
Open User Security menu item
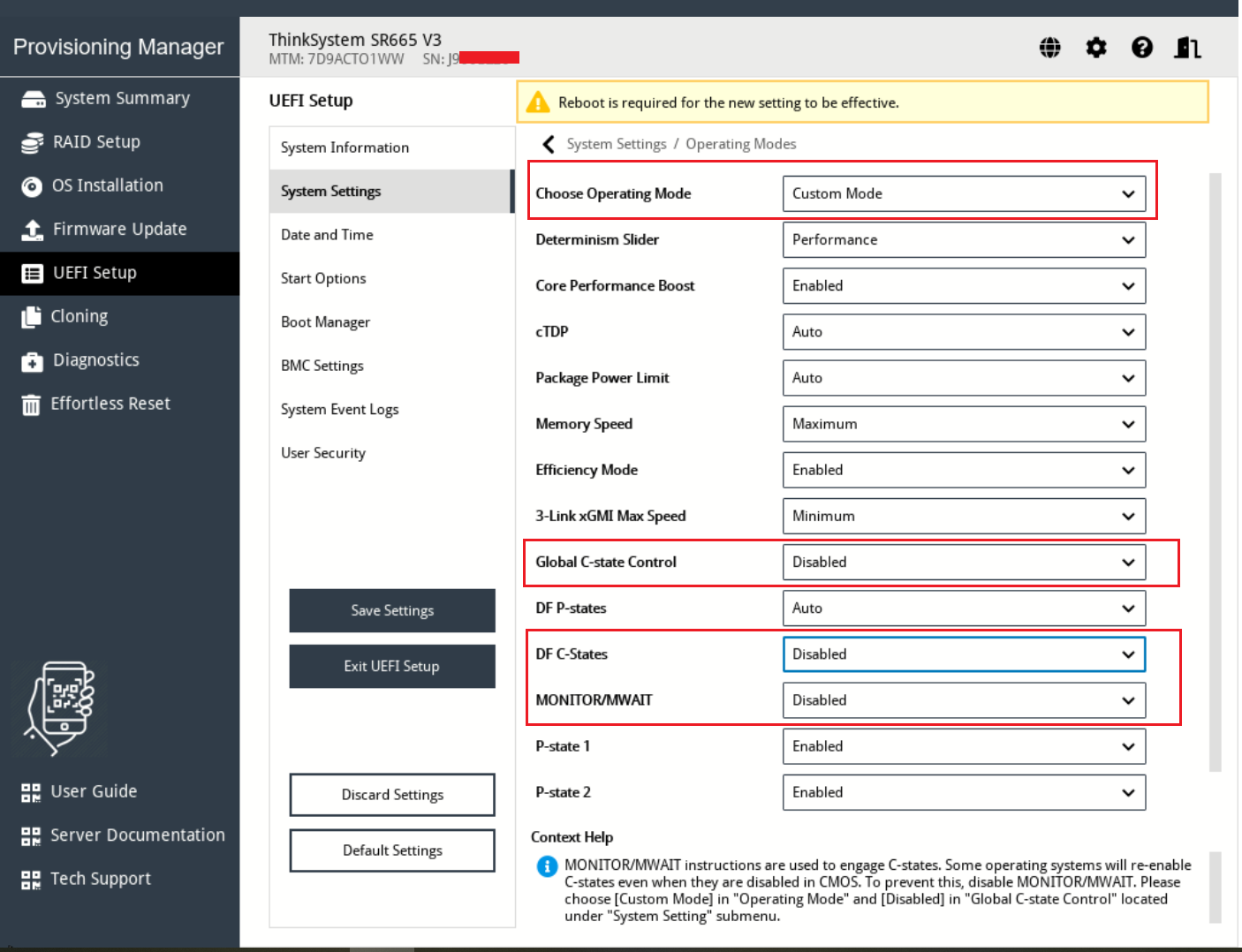pos(391,453)
